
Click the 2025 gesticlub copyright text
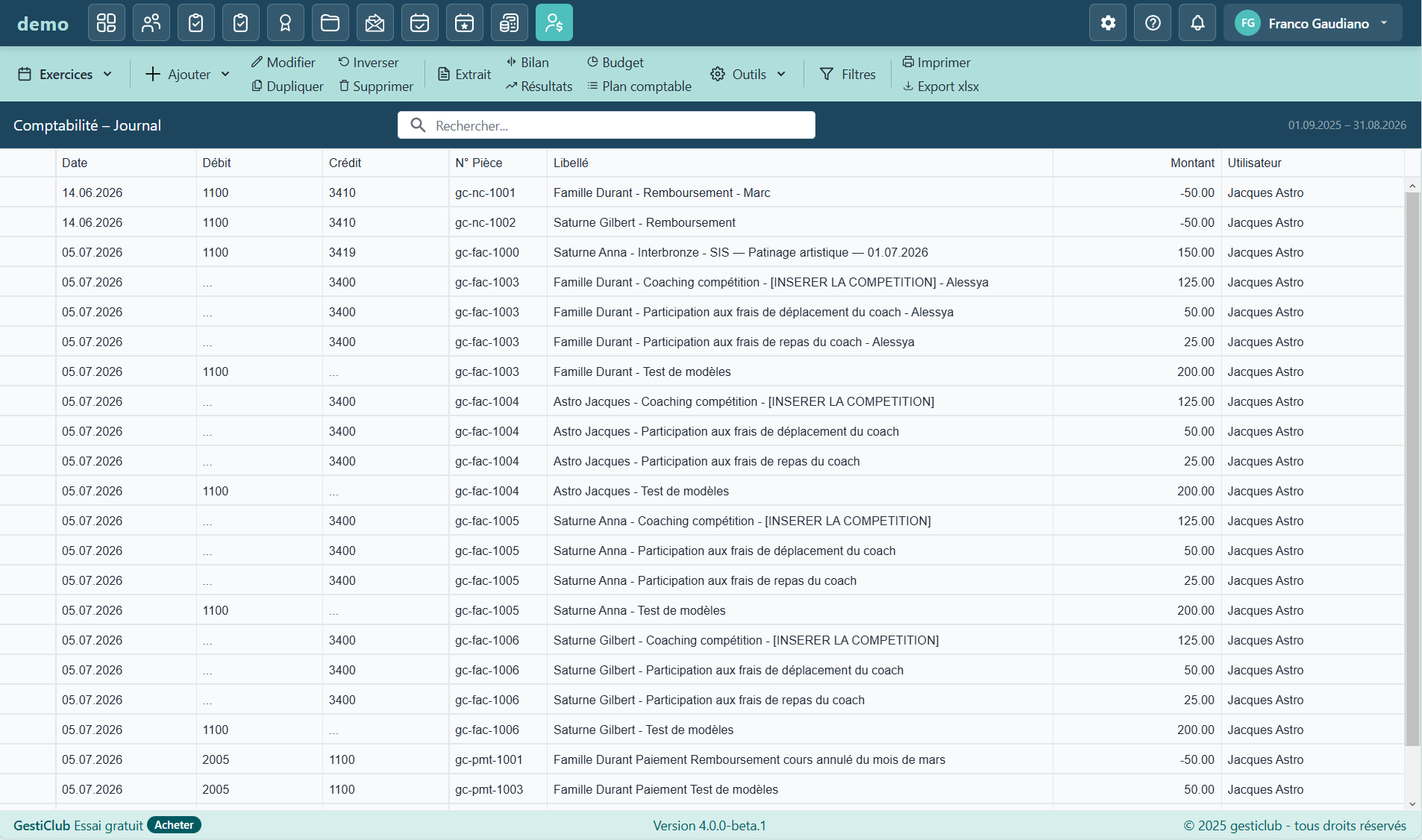[1295, 826]
